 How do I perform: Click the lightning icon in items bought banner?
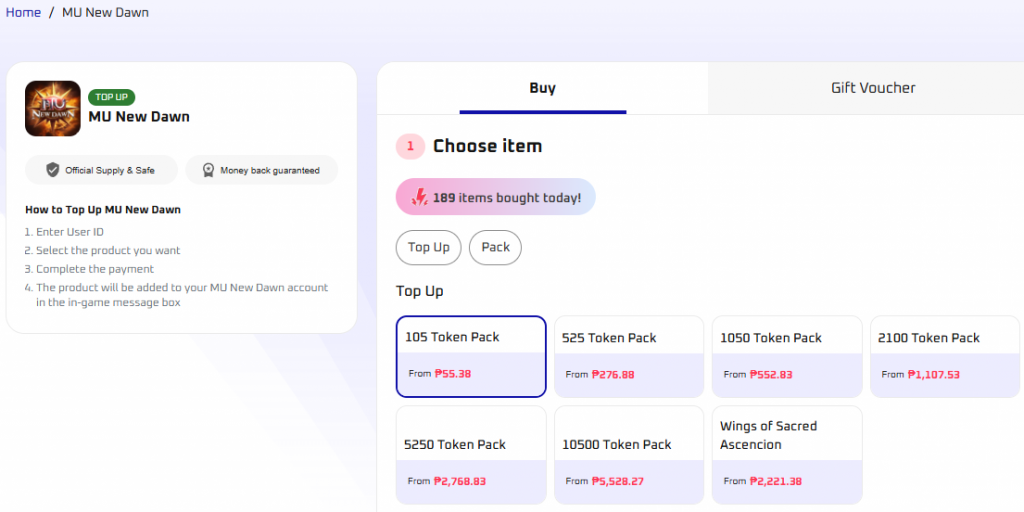(420, 197)
